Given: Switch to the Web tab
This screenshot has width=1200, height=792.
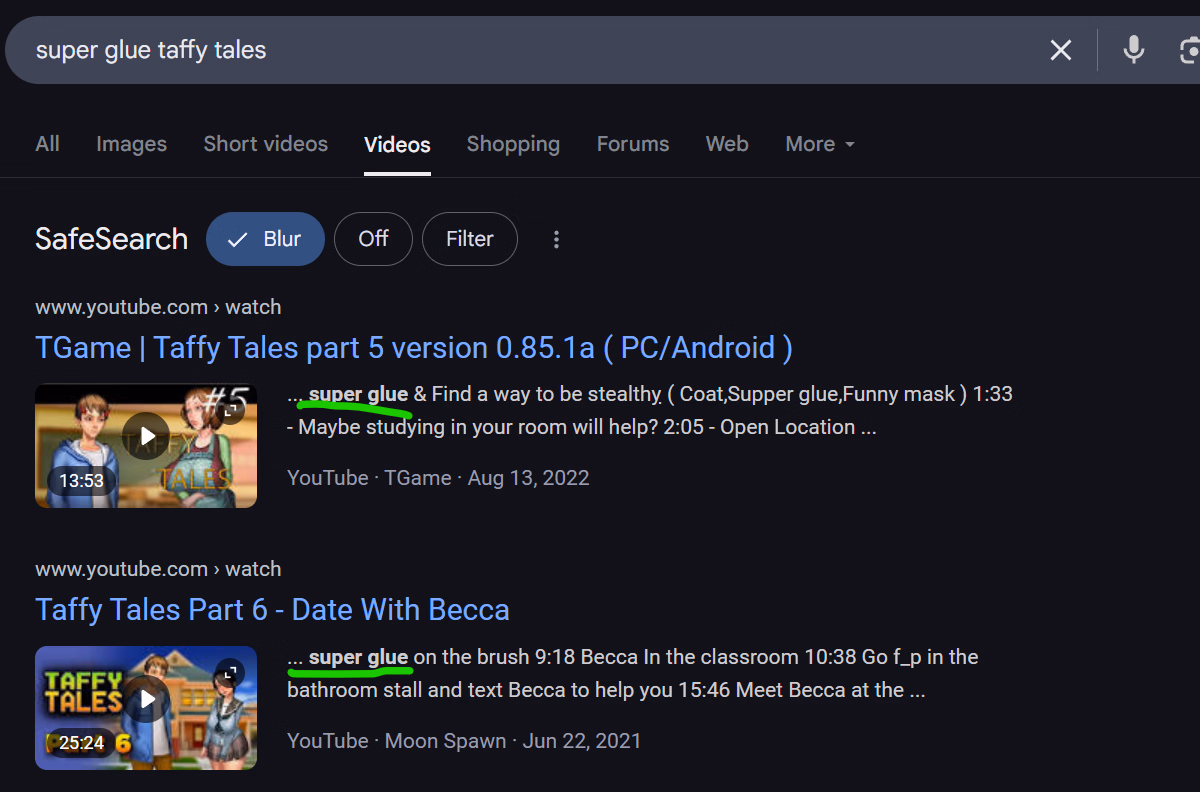Looking at the screenshot, I should 727,144.
